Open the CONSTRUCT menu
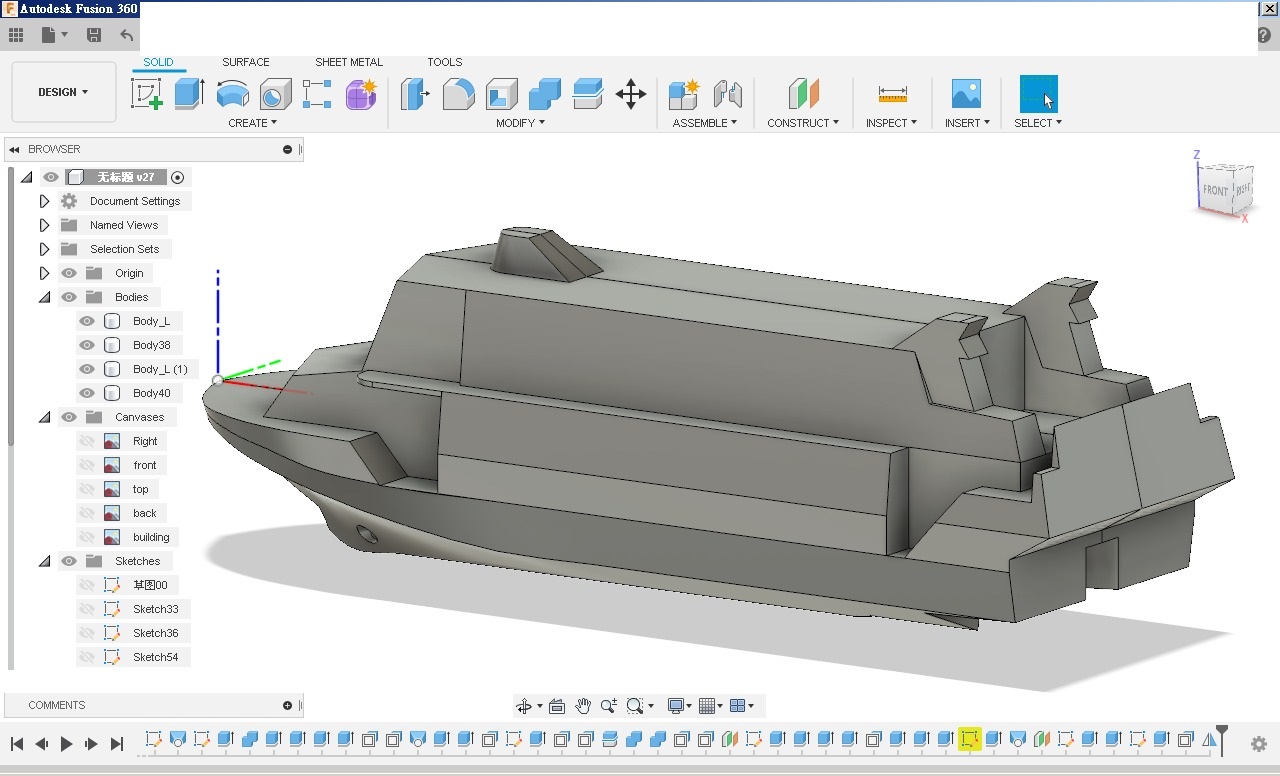 (x=803, y=123)
